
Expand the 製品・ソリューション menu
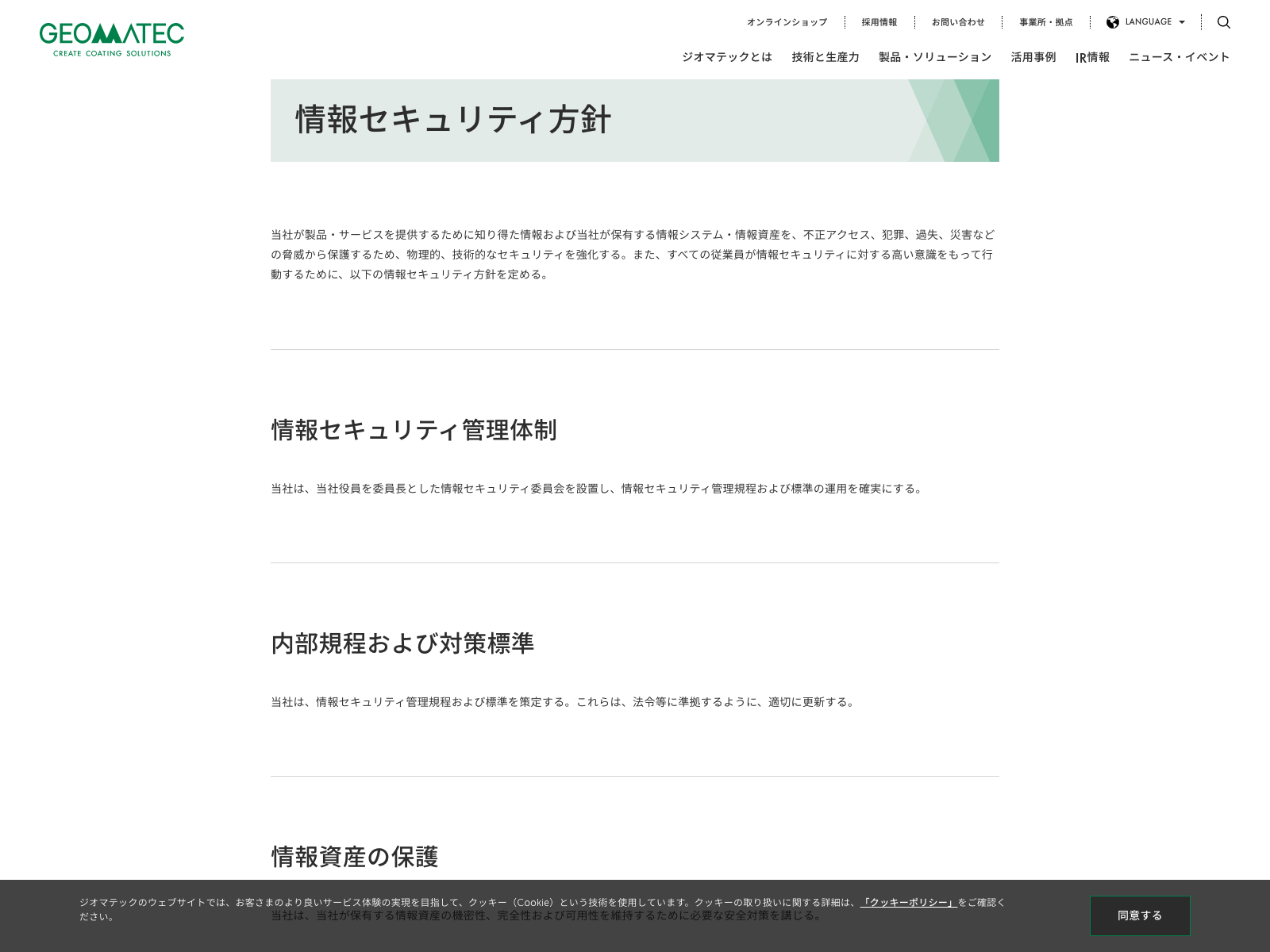click(x=934, y=57)
